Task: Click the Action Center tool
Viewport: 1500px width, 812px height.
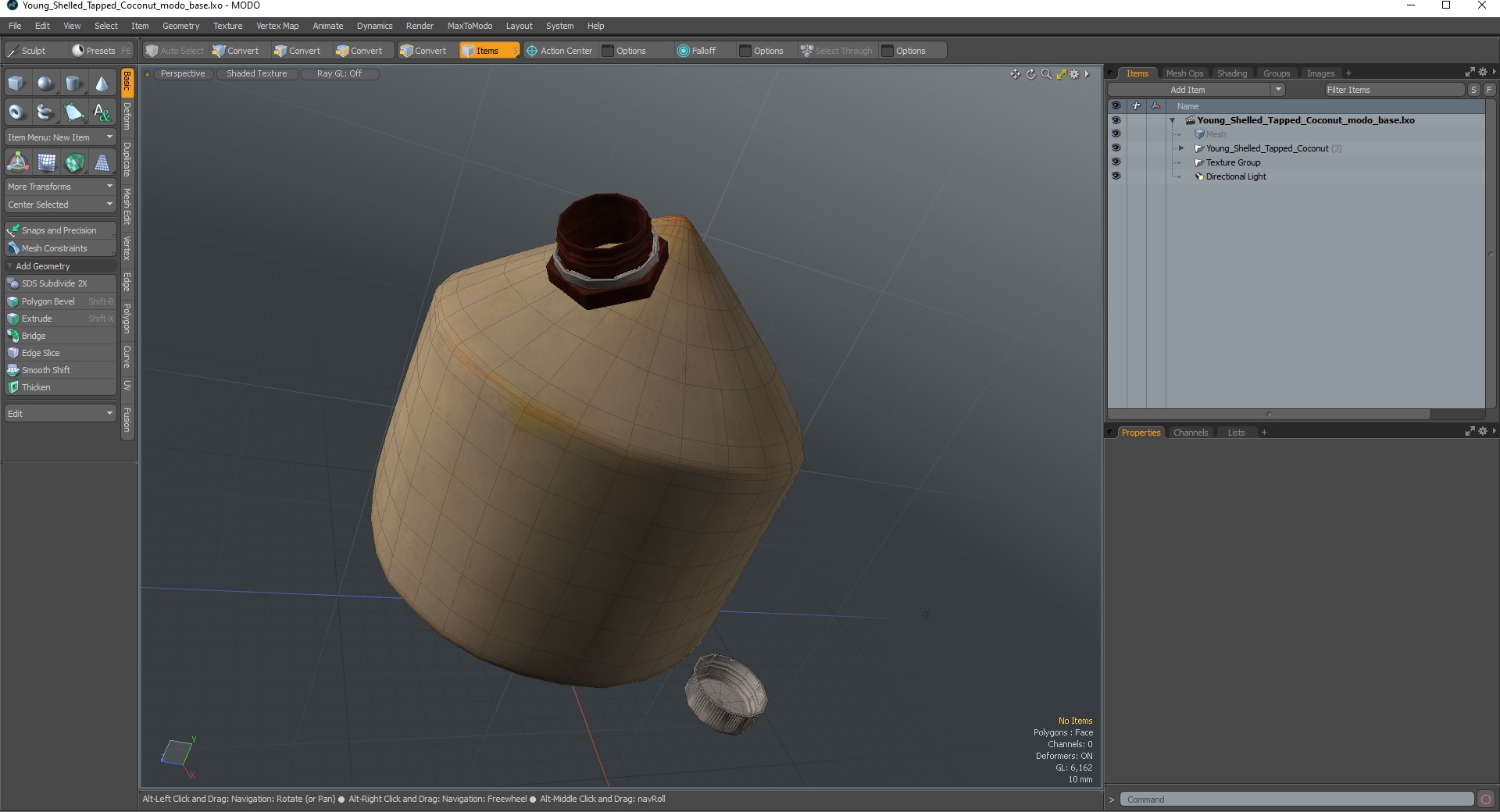Action: [559, 51]
